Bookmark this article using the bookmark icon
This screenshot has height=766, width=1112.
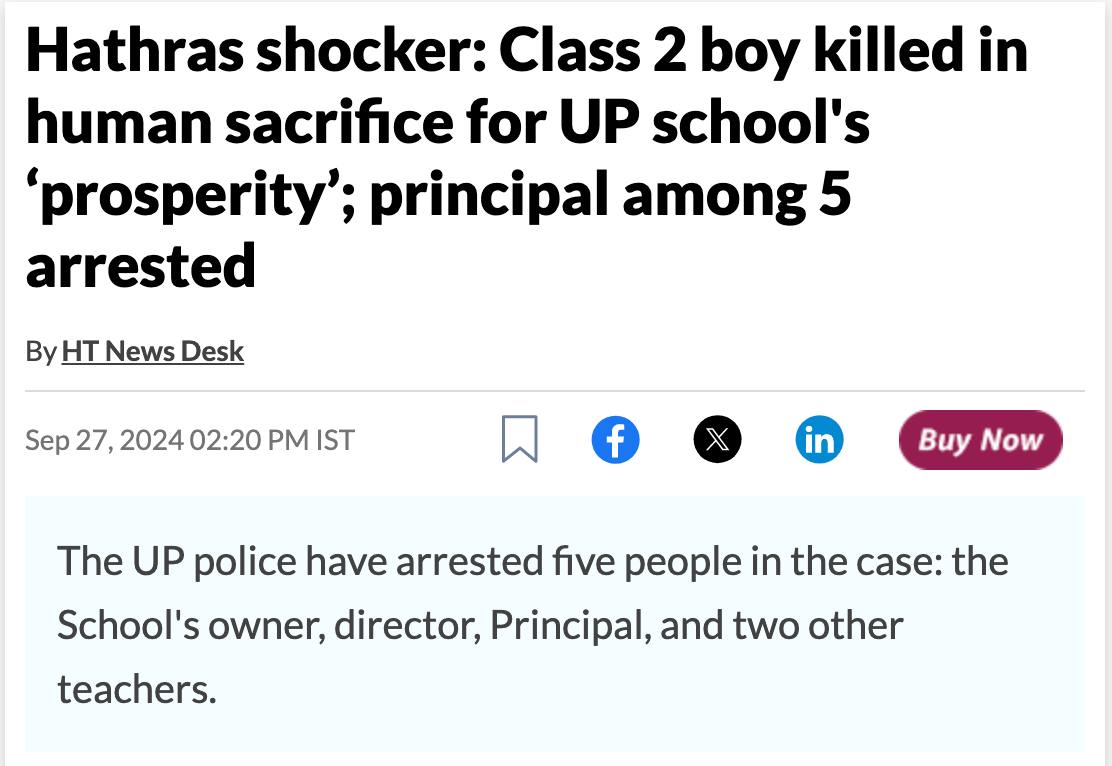click(518, 440)
